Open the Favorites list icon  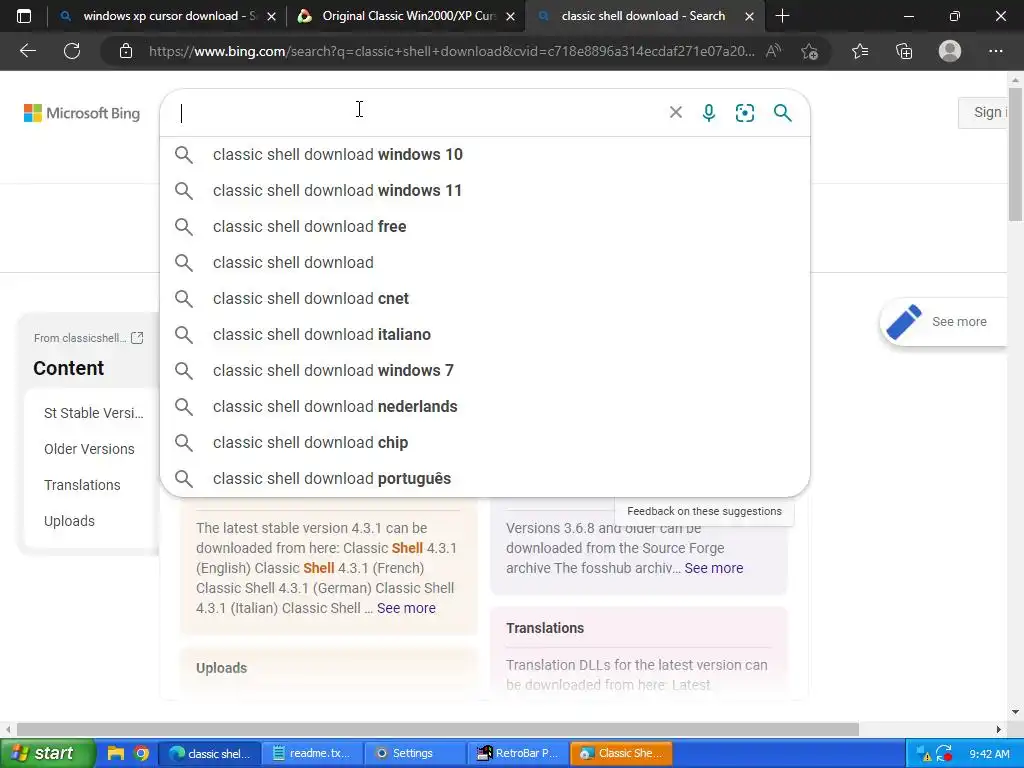[x=860, y=51]
